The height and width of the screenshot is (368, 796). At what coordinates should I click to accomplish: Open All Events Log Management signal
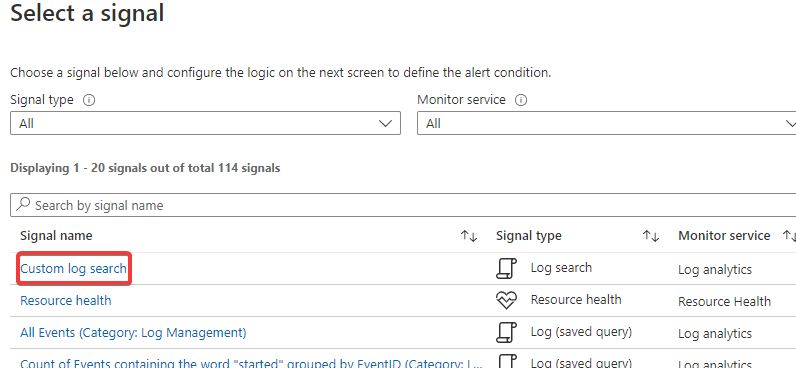[133, 332]
